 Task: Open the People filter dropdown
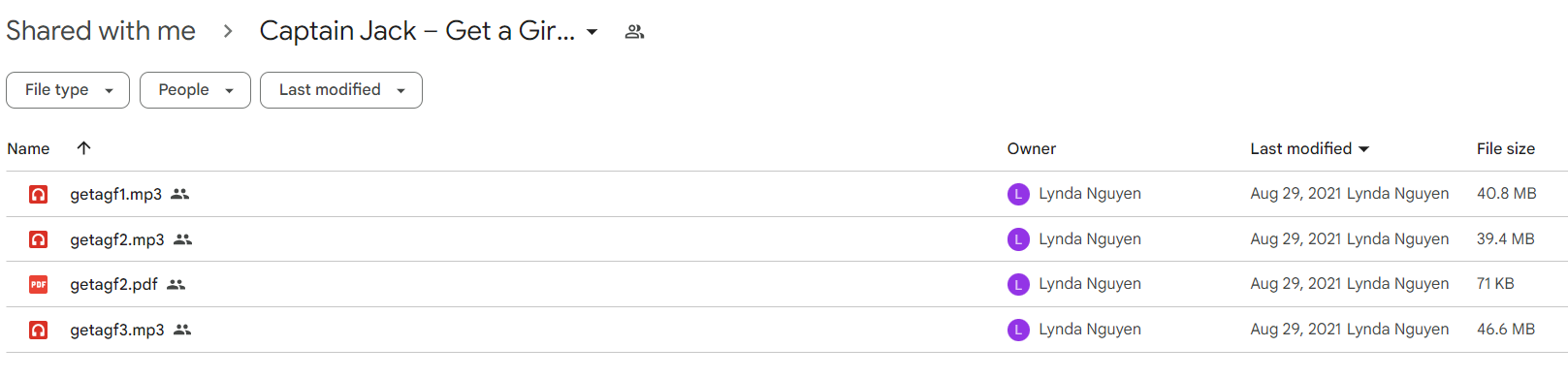[x=195, y=90]
